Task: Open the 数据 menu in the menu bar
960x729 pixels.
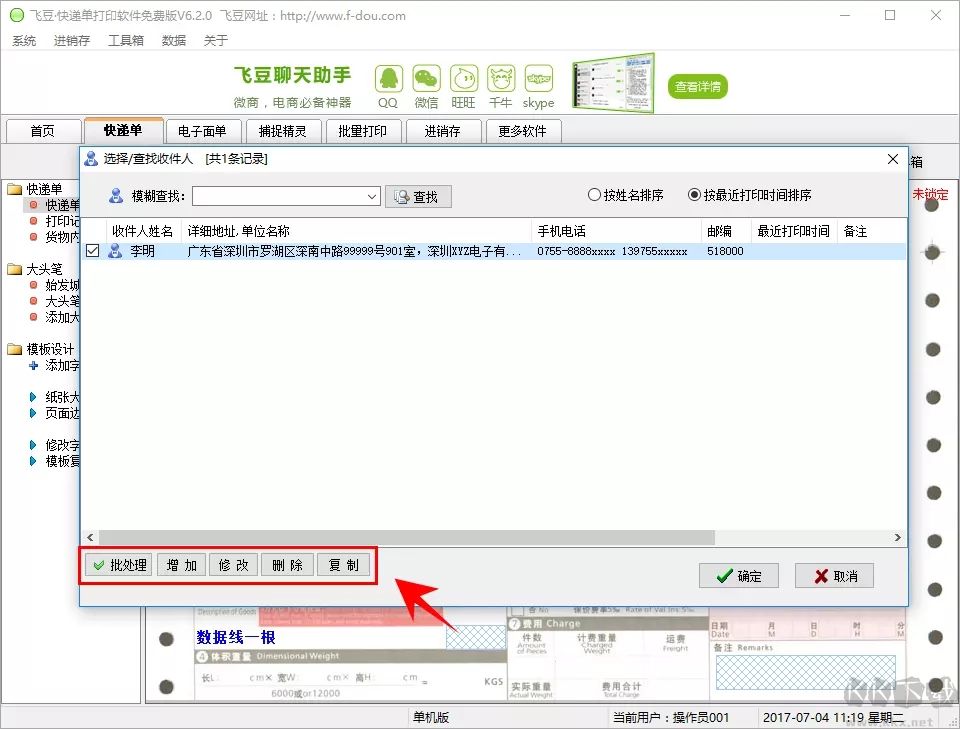Action: (173, 40)
